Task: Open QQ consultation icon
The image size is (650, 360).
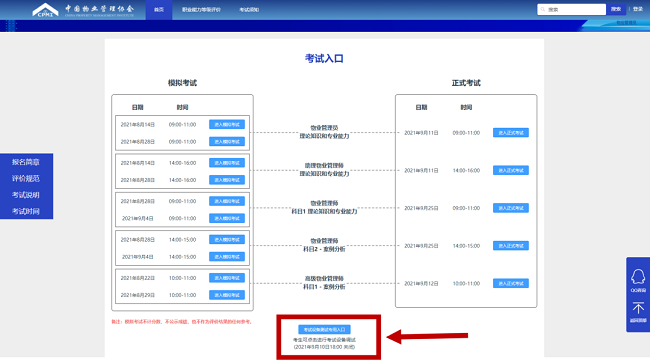Action: click(x=638, y=277)
